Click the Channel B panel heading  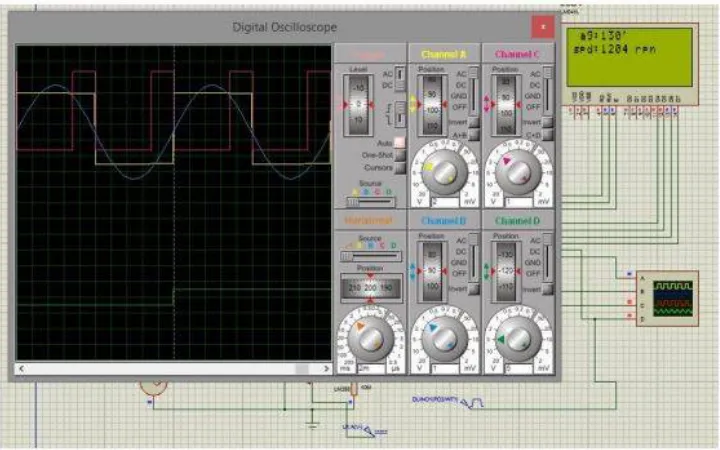pos(444,221)
